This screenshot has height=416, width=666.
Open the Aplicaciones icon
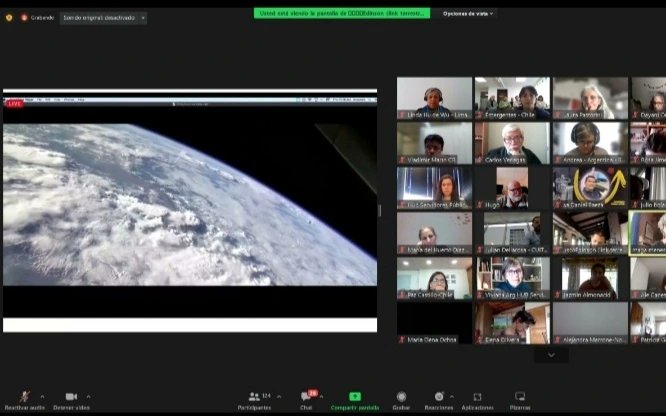[477, 396]
